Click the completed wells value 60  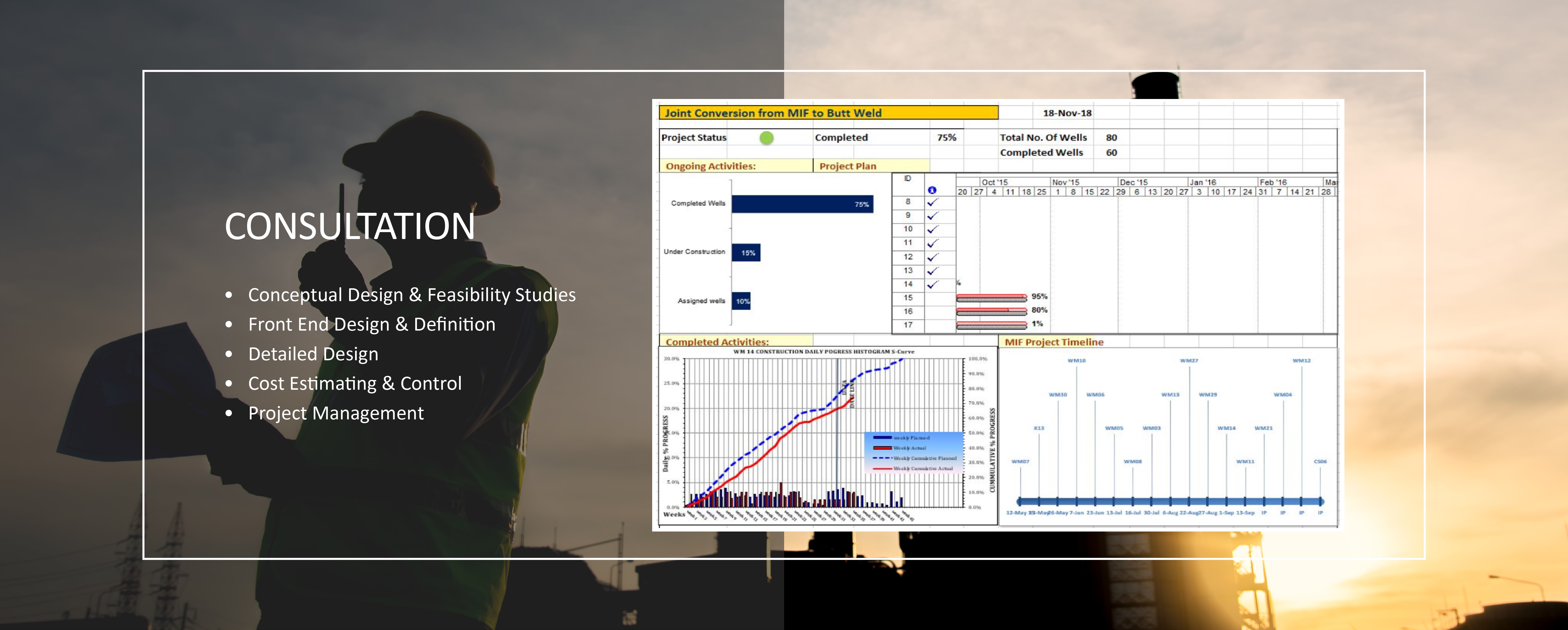tap(1111, 153)
